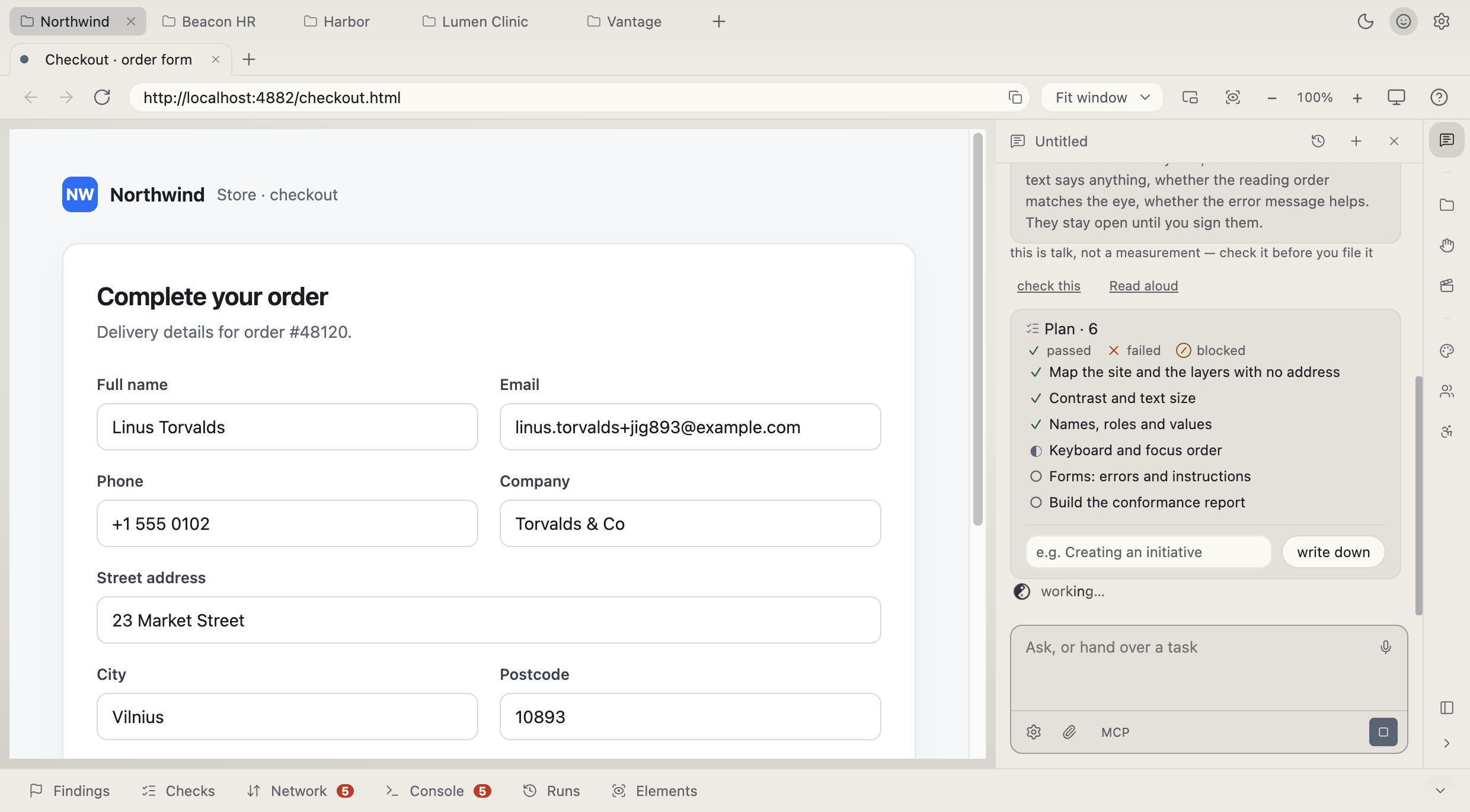
Task: Open the desktop monitor view icon
Action: [1396, 97]
